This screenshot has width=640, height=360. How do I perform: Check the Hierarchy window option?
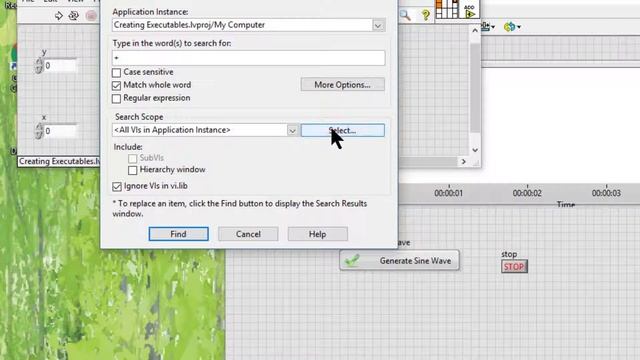click(x=133, y=170)
